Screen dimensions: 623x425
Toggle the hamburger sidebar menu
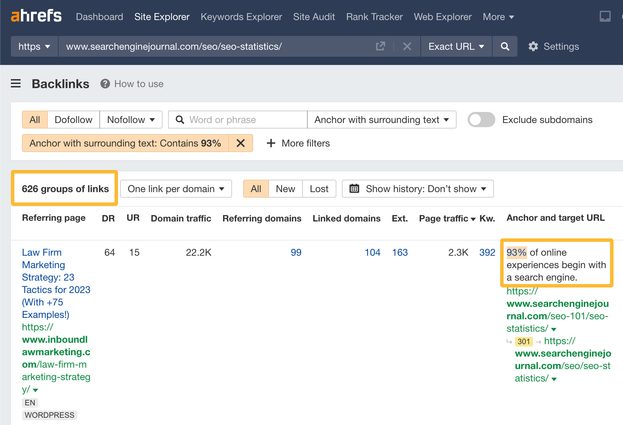(16, 83)
